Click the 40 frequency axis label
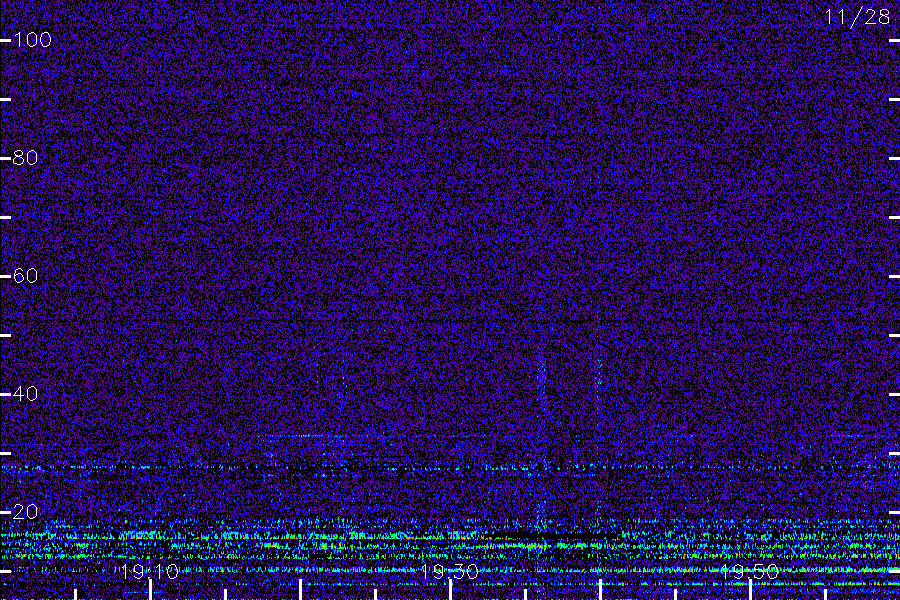900x600 pixels. [x=25, y=394]
